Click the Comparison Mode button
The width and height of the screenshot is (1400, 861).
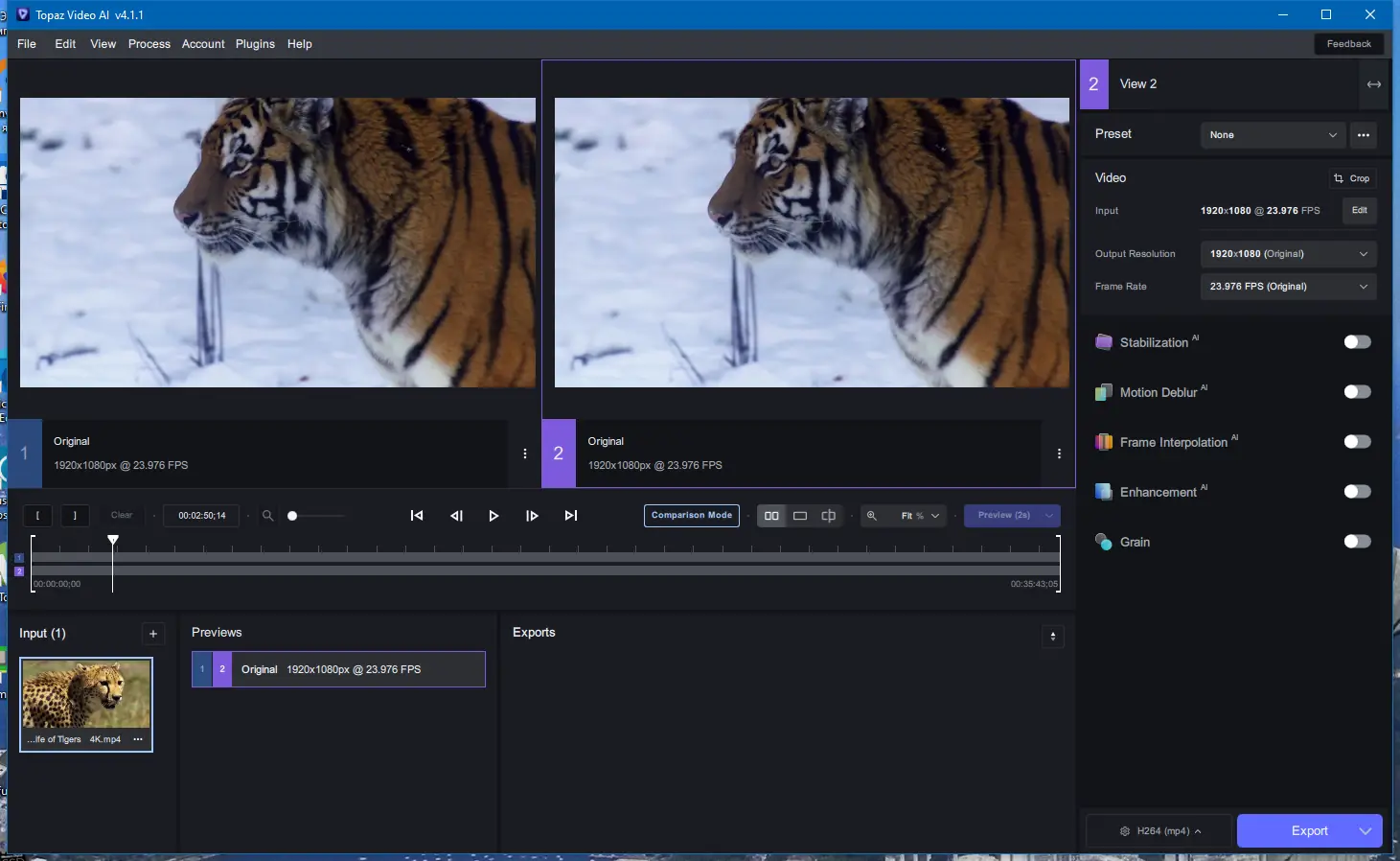point(692,516)
